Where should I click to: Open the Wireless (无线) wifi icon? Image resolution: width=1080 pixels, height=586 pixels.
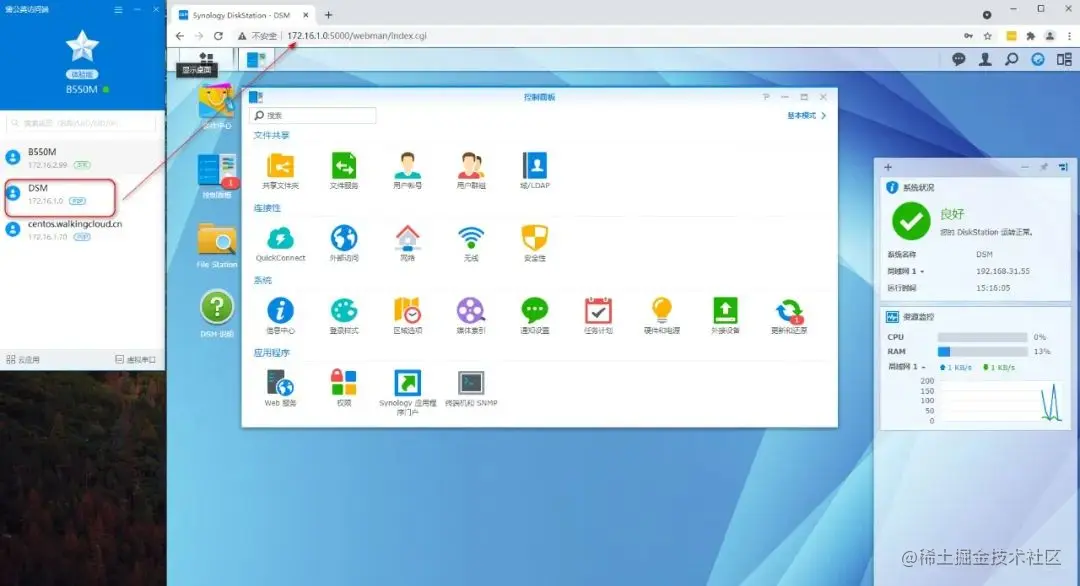point(471,238)
